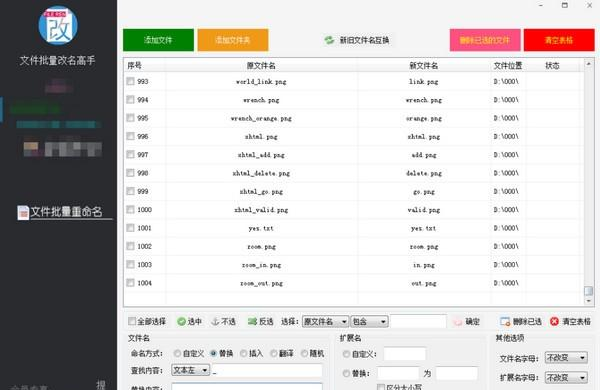Select the 翻译 naming mode radio button
Viewport: 600px width, 390px height.
click(274, 353)
